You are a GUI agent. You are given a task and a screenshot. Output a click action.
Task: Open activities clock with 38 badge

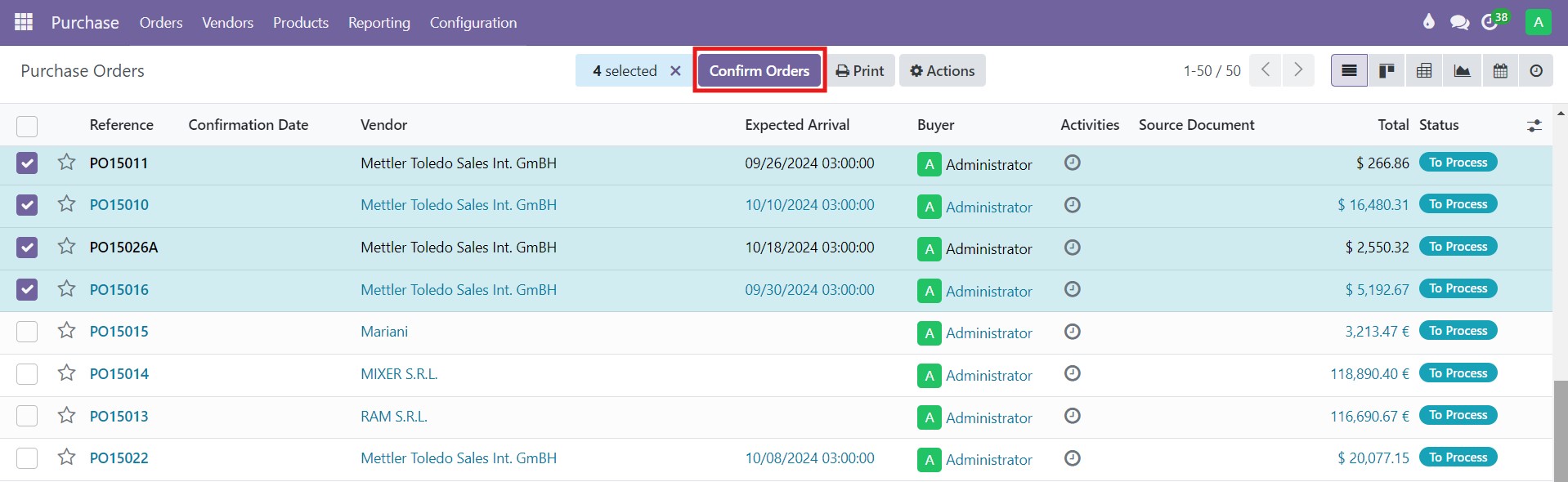tap(1490, 22)
